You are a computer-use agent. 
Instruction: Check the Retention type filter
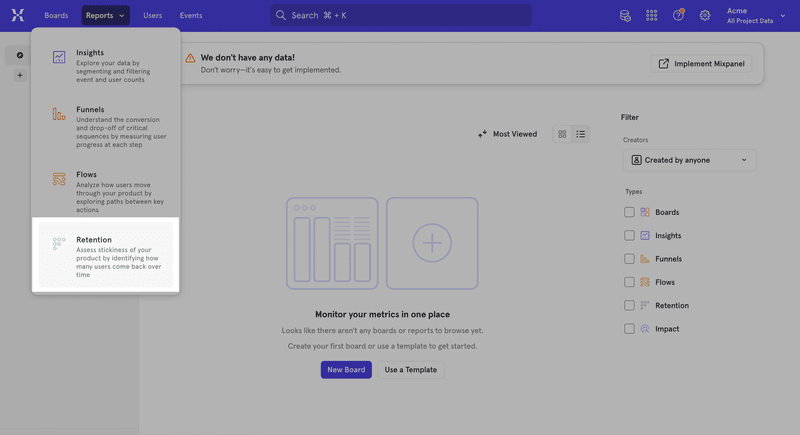coord(629,305)
